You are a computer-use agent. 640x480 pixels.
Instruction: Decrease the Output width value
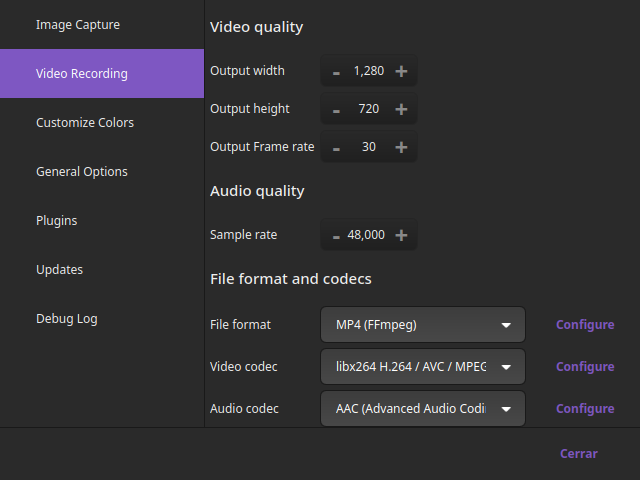tap(336, 72)
